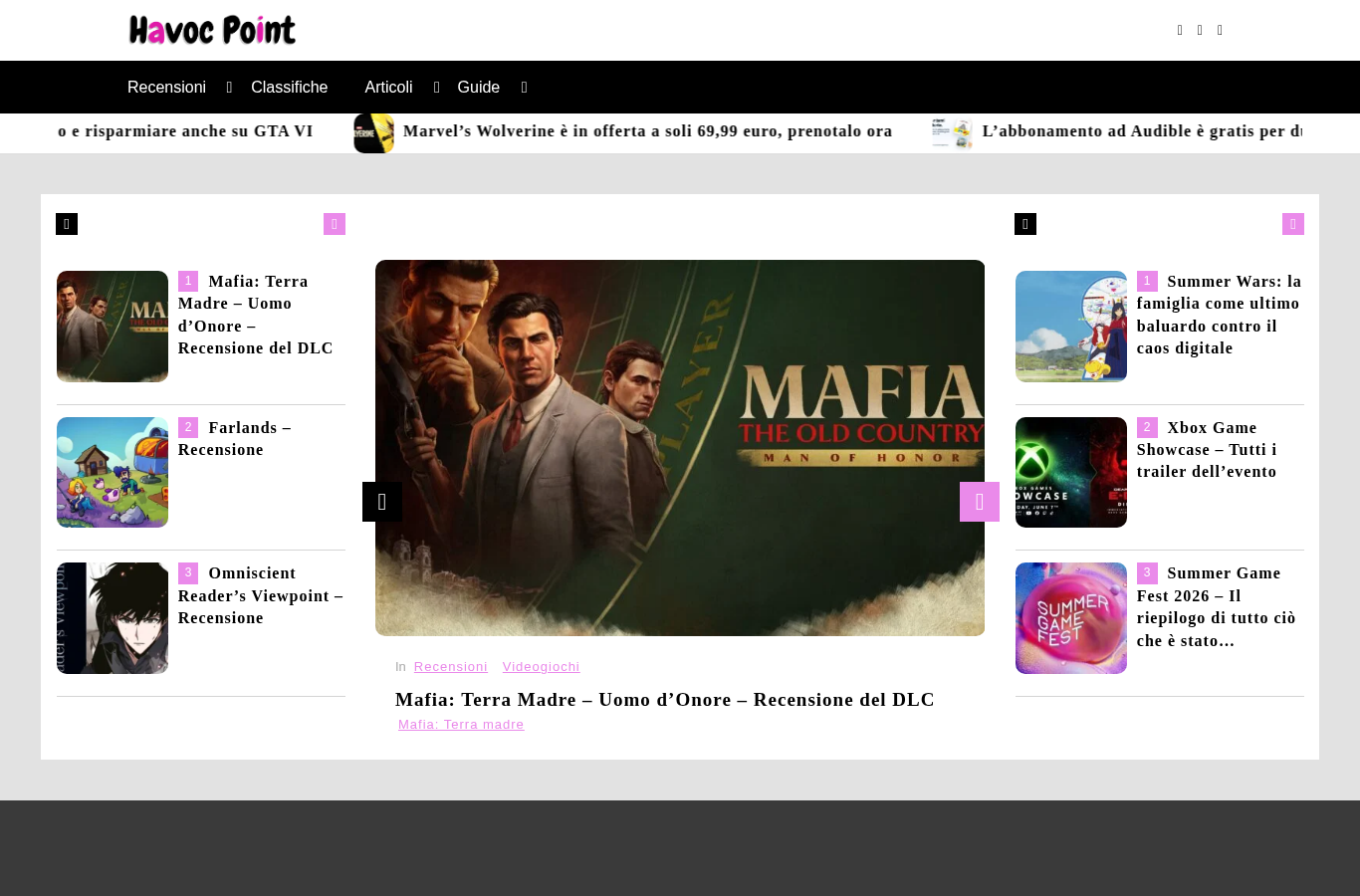This screenshot has width=1360, height=896.
Task: Open the Classifiche menu item
Action: 290,88
